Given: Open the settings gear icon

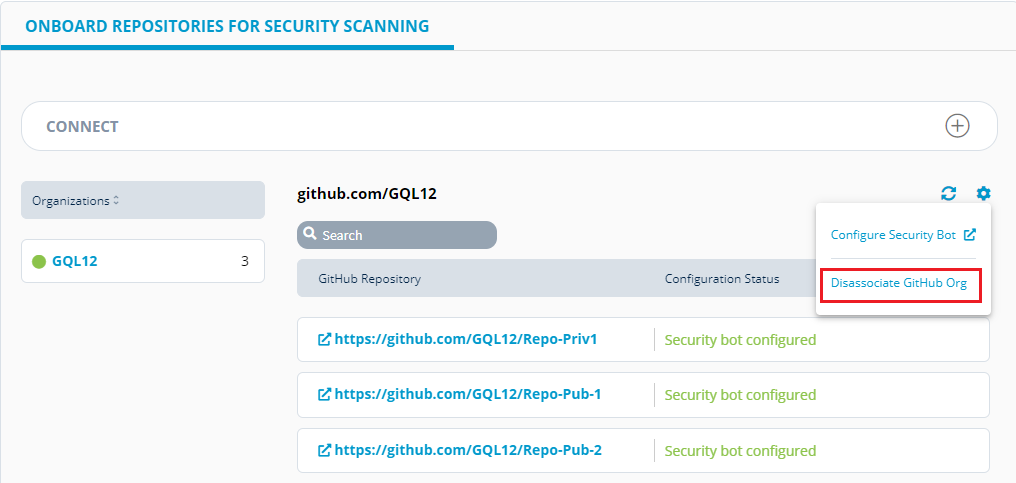Looking at the screenshot, I should click(x=984, y=193).
